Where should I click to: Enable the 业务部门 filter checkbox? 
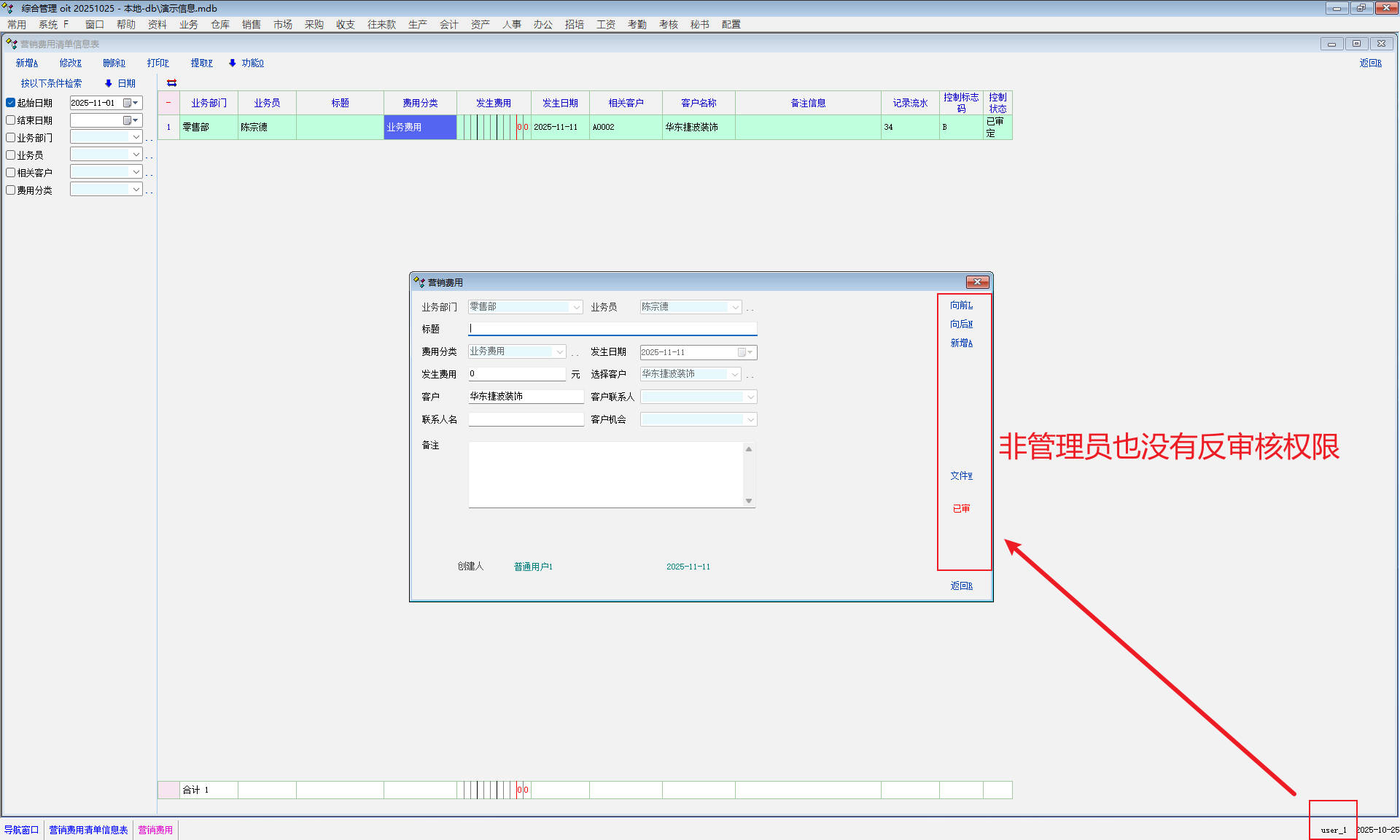11,138
